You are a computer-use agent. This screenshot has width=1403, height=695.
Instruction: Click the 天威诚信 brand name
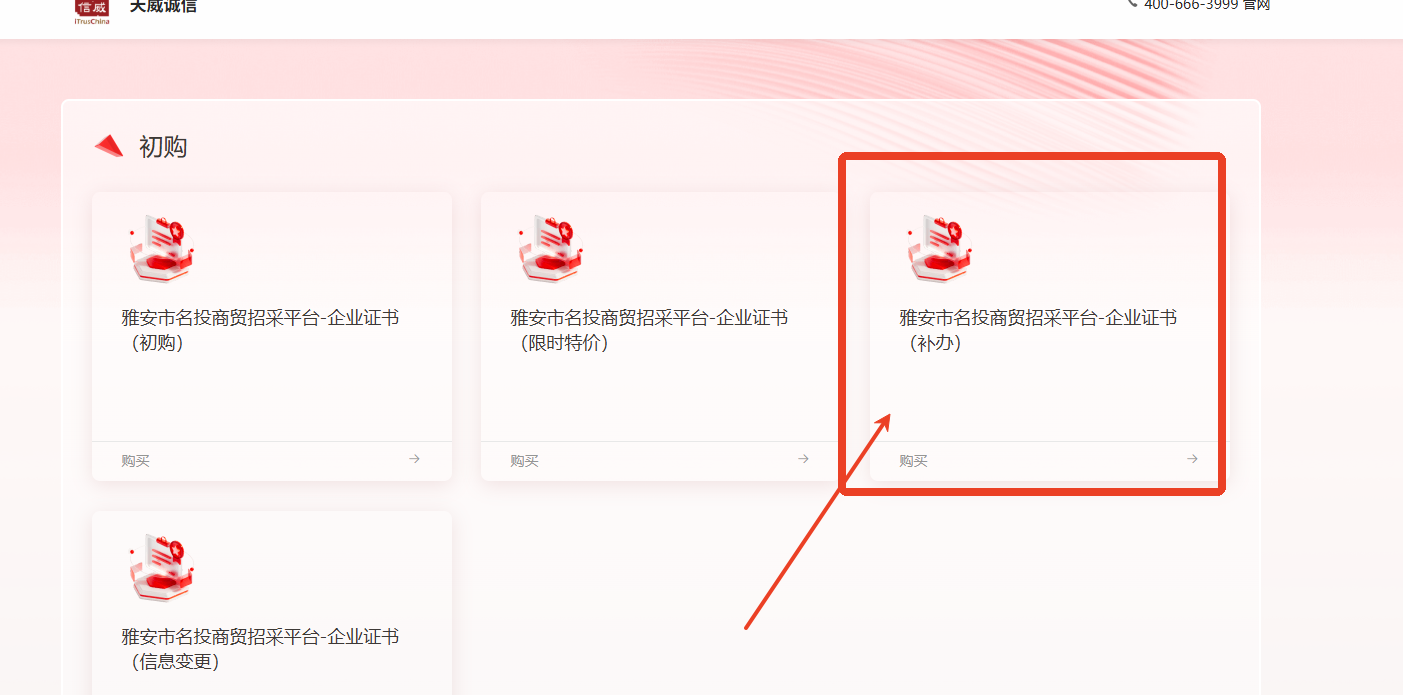pos(163,6)
